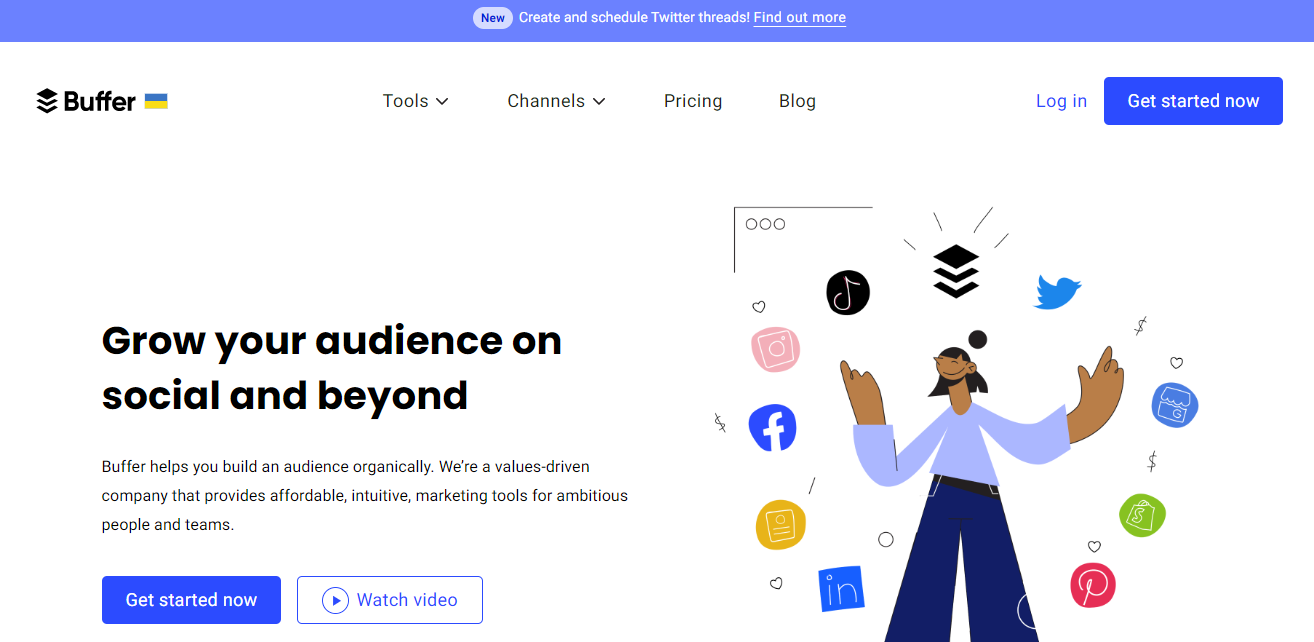
Task: Click the red Pinterest icon
Action: 1093,585
